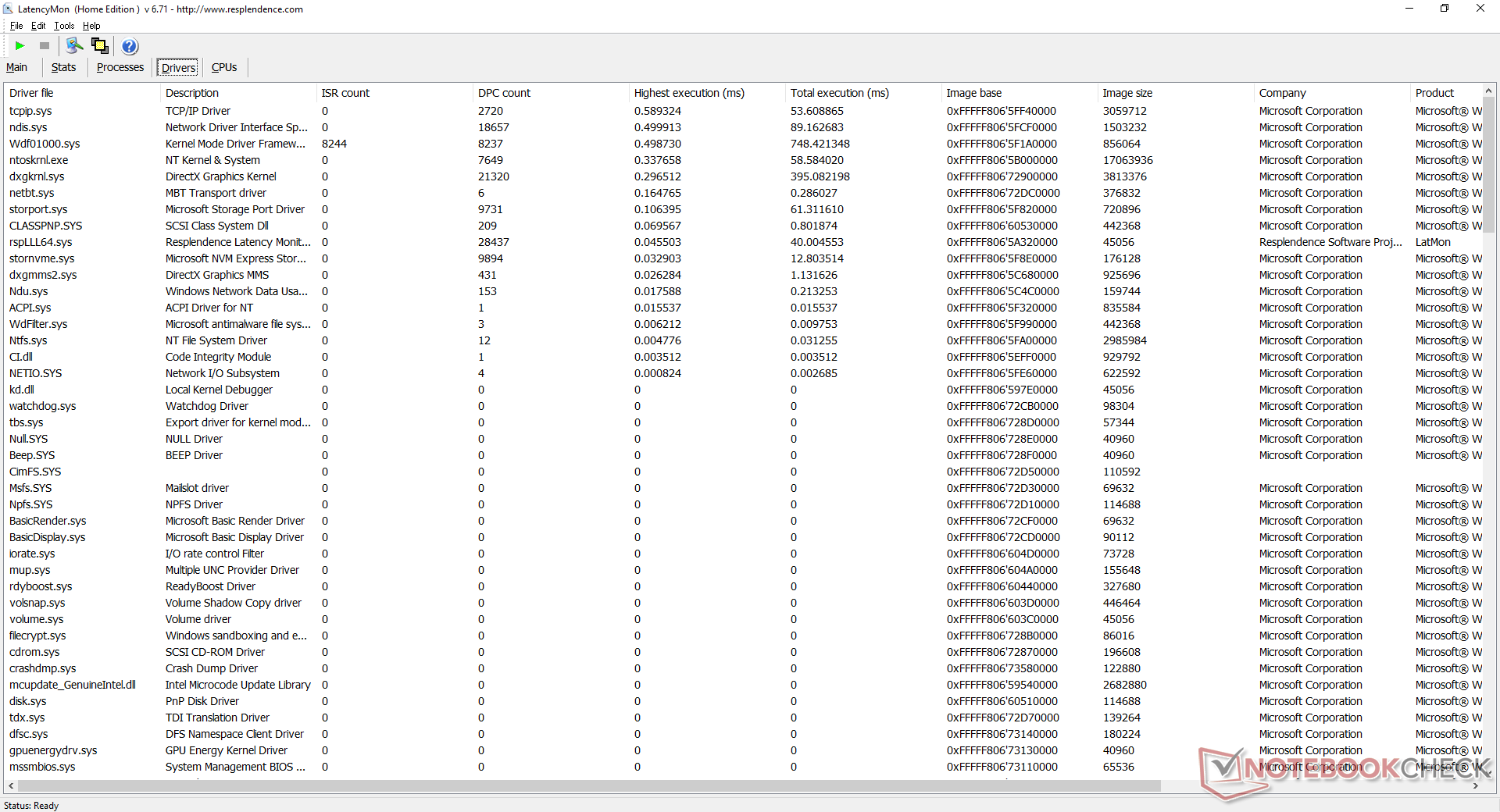Screen dimensions: 1500x812
Task: Sort by the Image size column header
Action: click(x=1176, y=93)
